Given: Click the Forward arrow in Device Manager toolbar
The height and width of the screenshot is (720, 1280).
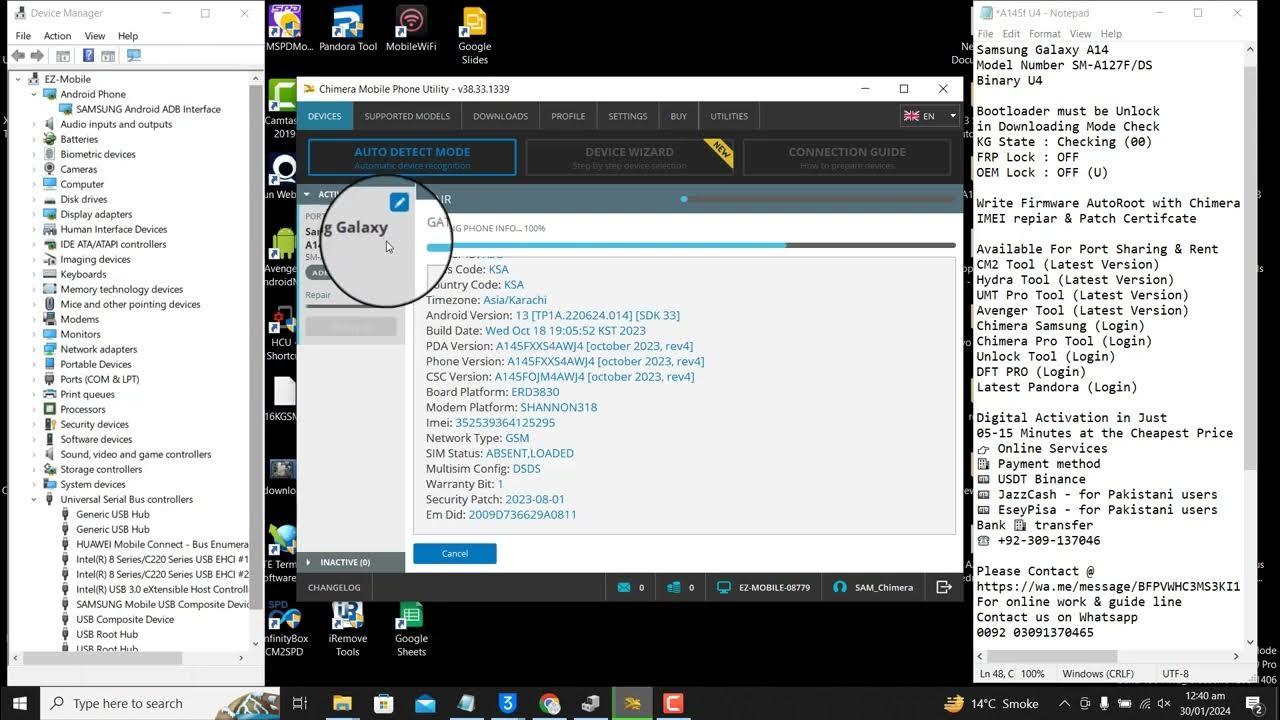Looking at the screenshot, I should [38, 56].
